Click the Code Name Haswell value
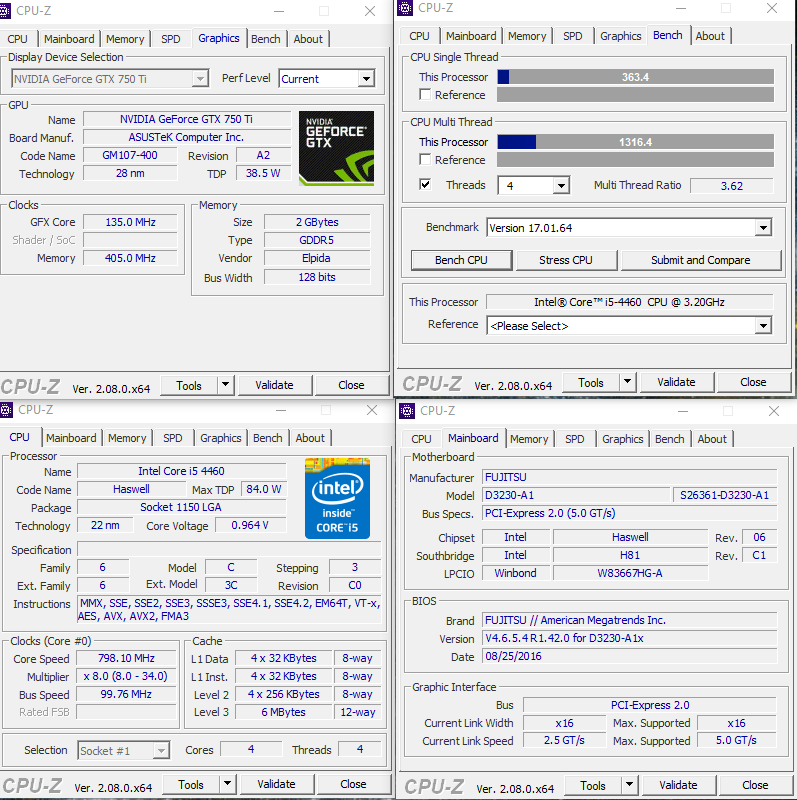797x800 pixels. [x=132, y=489]
